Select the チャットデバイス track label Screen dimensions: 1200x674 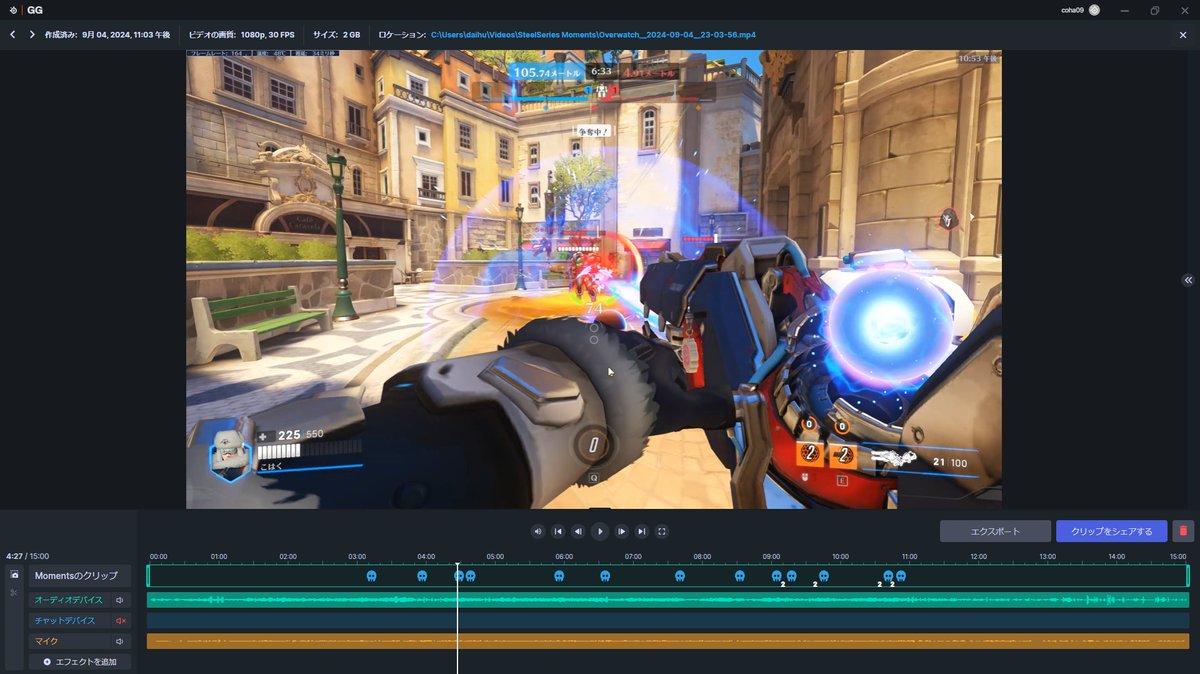pos(68,620)
